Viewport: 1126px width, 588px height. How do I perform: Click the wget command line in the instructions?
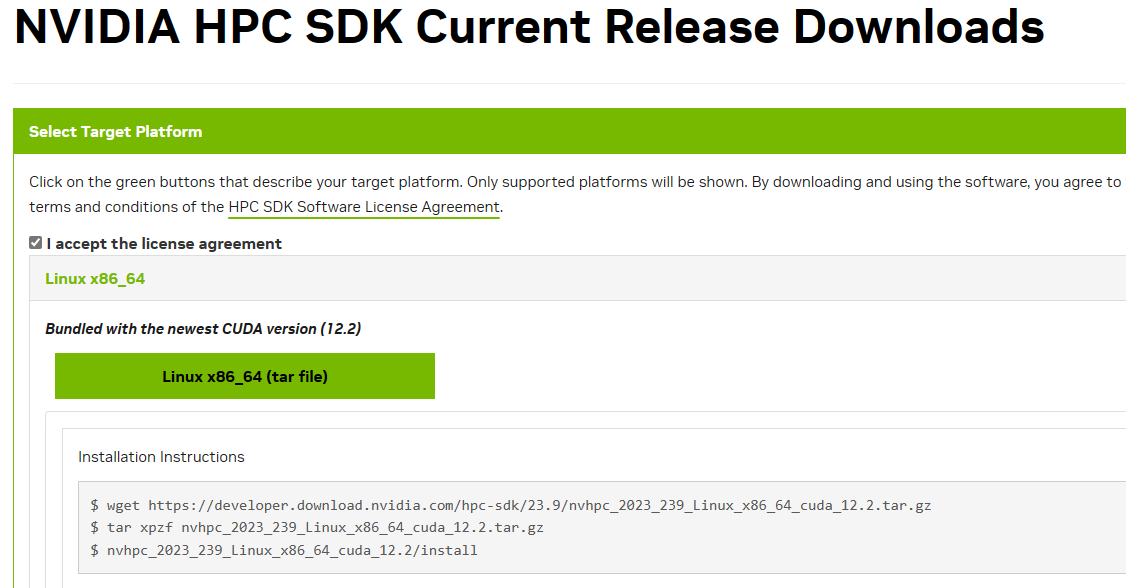coord(511,505)
